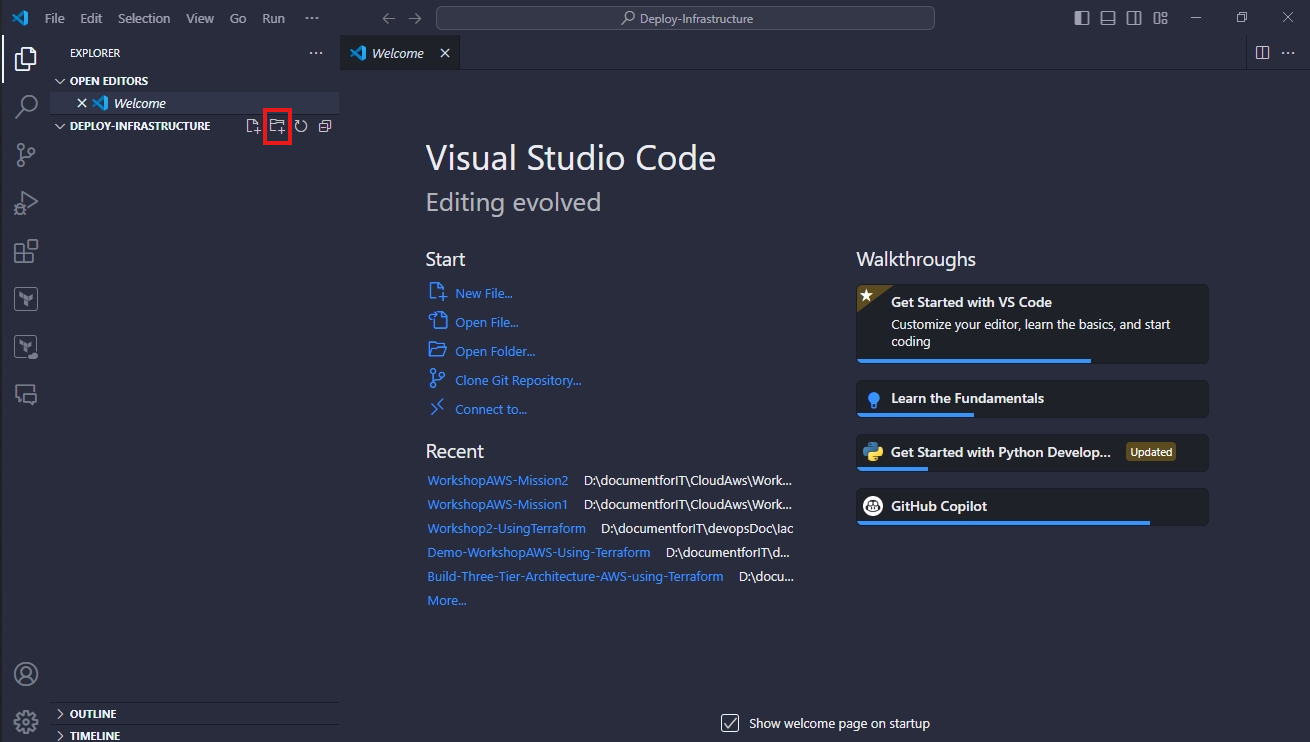Image resolution: width=1310 pixels, height=742 pixels.
Task: Open the Search view in activity bar
Action: [26, 107]
